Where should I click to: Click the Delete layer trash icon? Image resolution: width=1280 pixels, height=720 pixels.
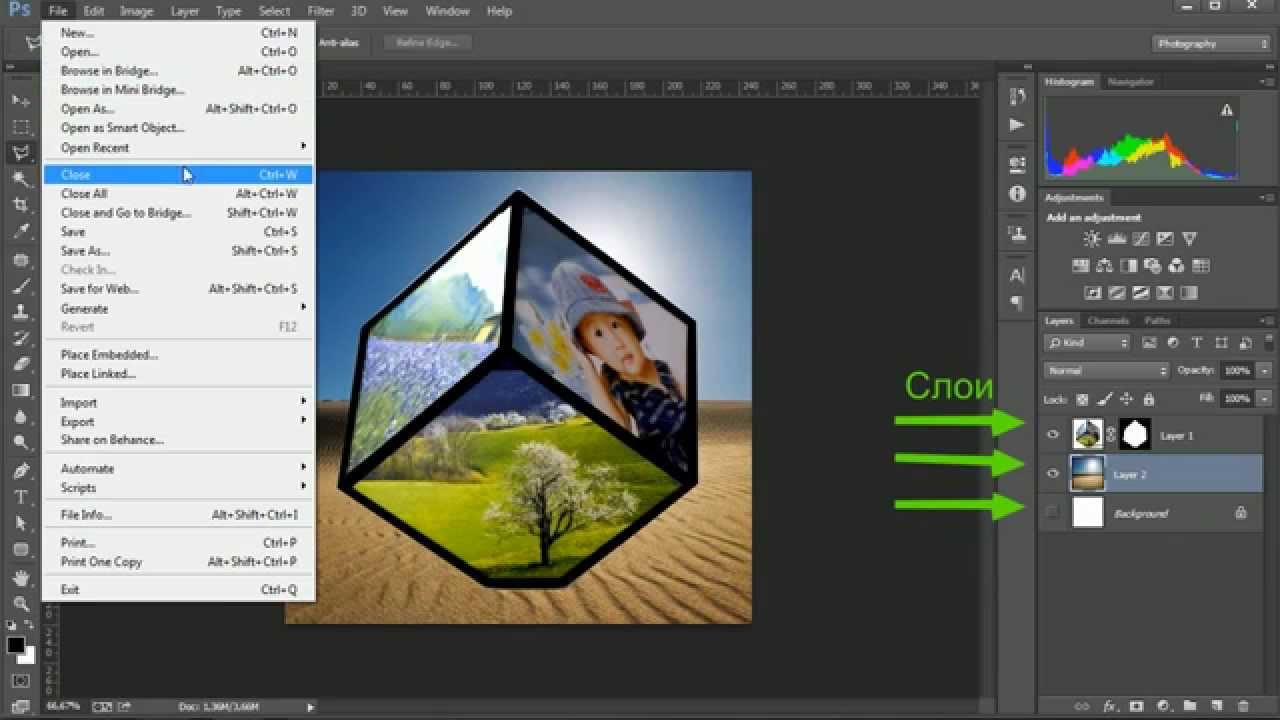coord(1243,706)
